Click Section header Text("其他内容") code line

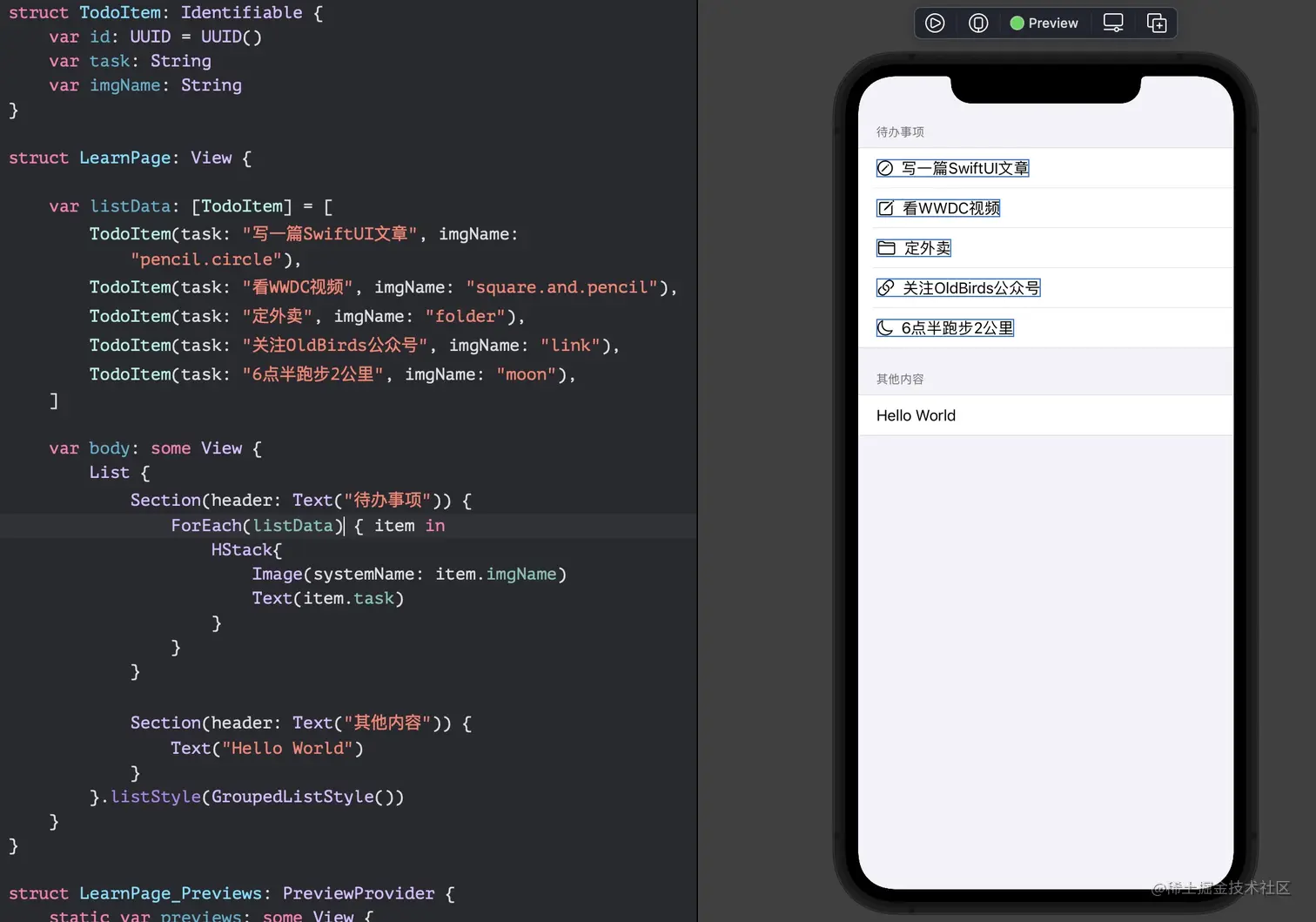click(x=301, y=723)
